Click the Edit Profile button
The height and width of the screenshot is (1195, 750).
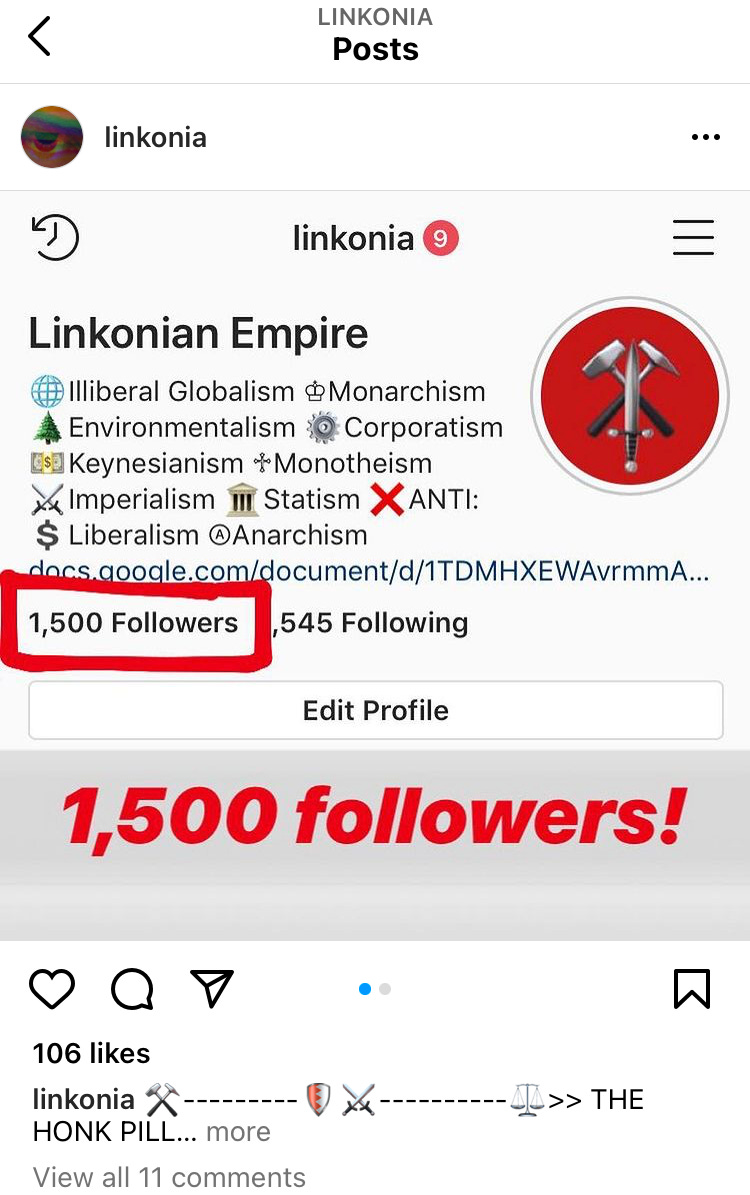point(376,710)
